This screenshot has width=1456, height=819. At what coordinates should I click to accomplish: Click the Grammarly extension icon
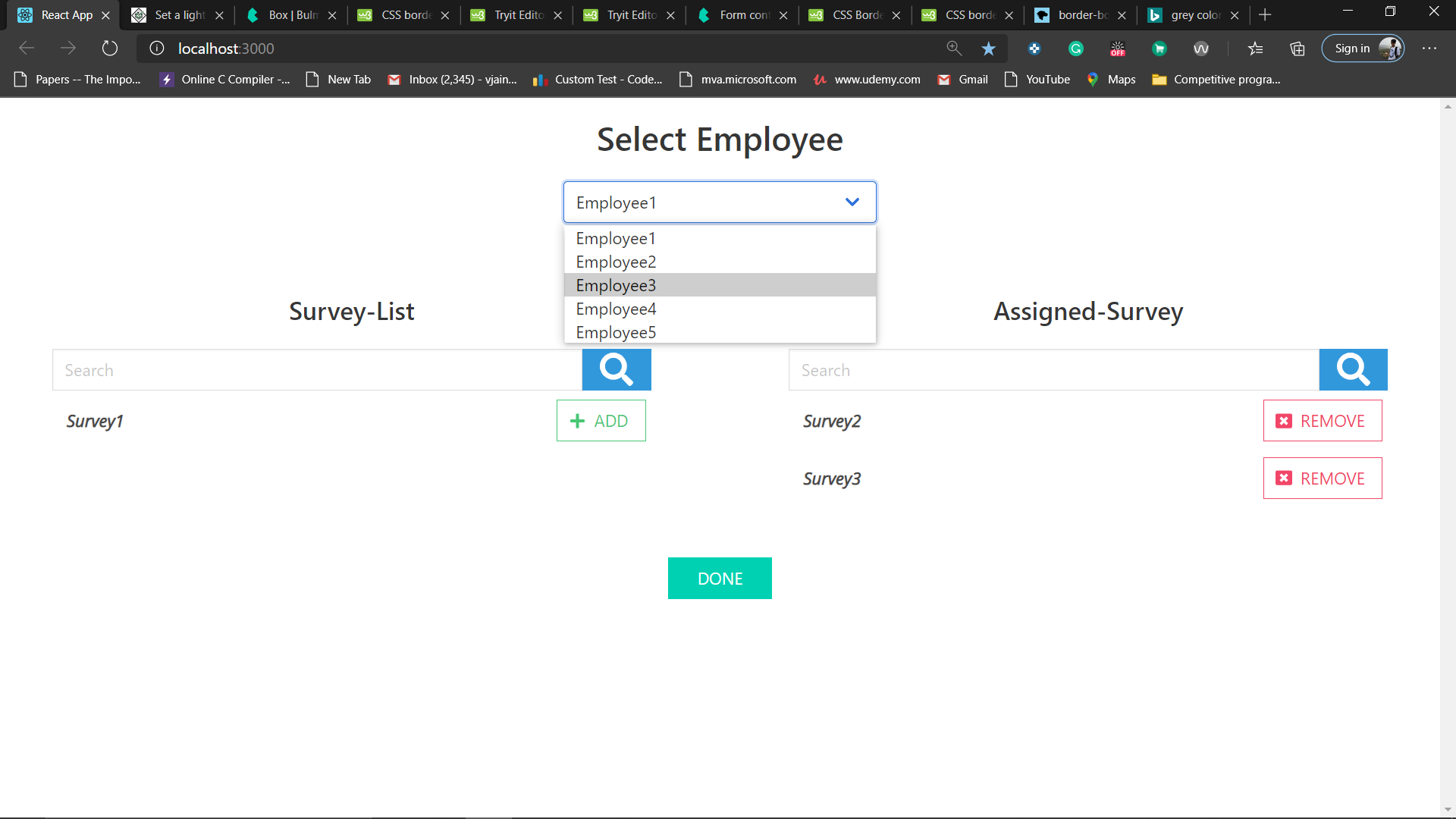click(x=1075, y=49)
